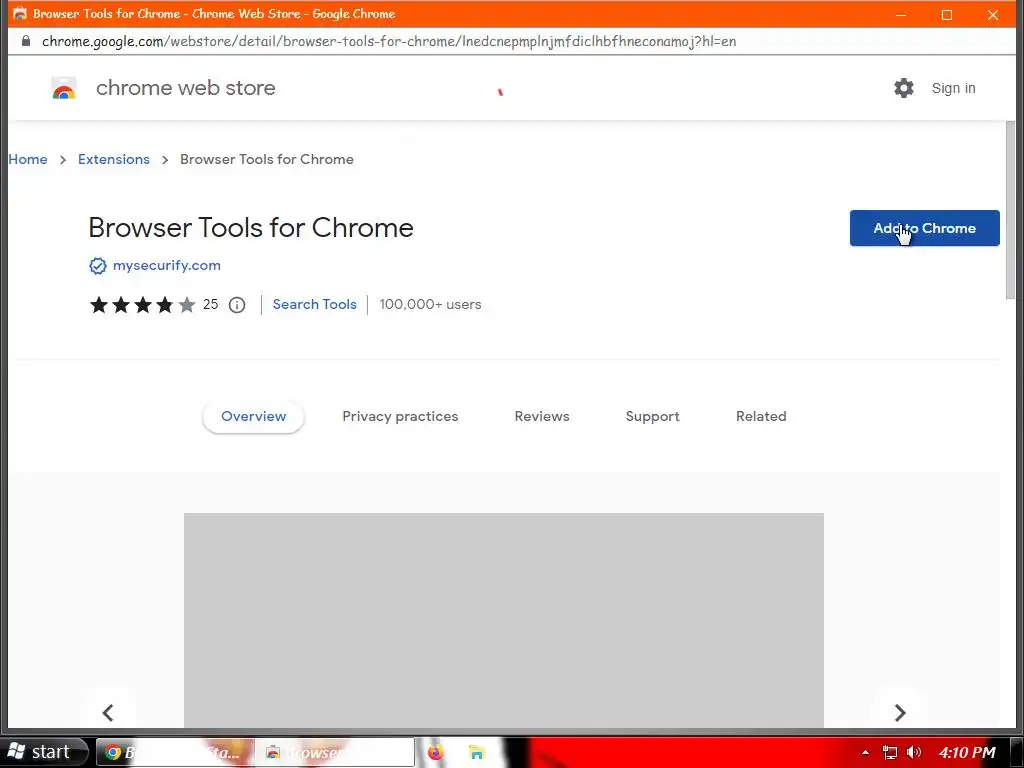Click the "Browser Tools for Chrome" breadcrumb text
1024x768 pixels.
pyautogui.click(x=266, y=159)
